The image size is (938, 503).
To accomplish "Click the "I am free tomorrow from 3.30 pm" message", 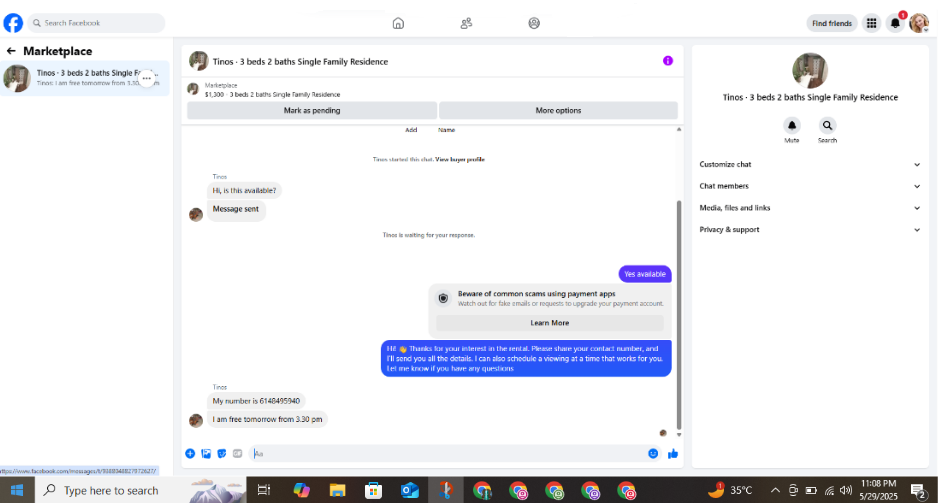I will tap(267, 419).
